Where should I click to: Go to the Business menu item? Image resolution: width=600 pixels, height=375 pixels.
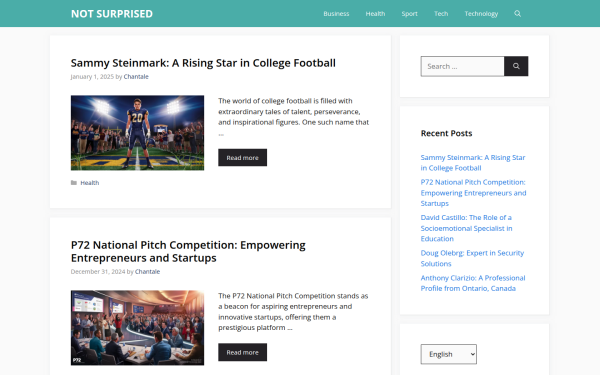(336, 14)
